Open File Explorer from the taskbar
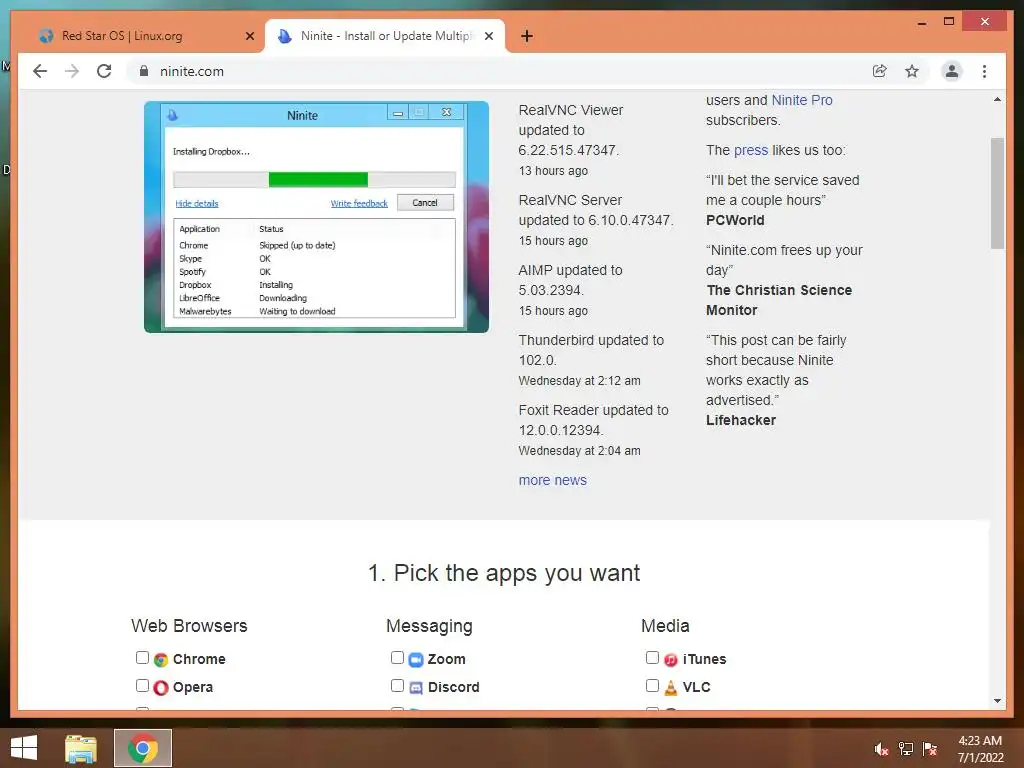 click(x=81, y=748)
